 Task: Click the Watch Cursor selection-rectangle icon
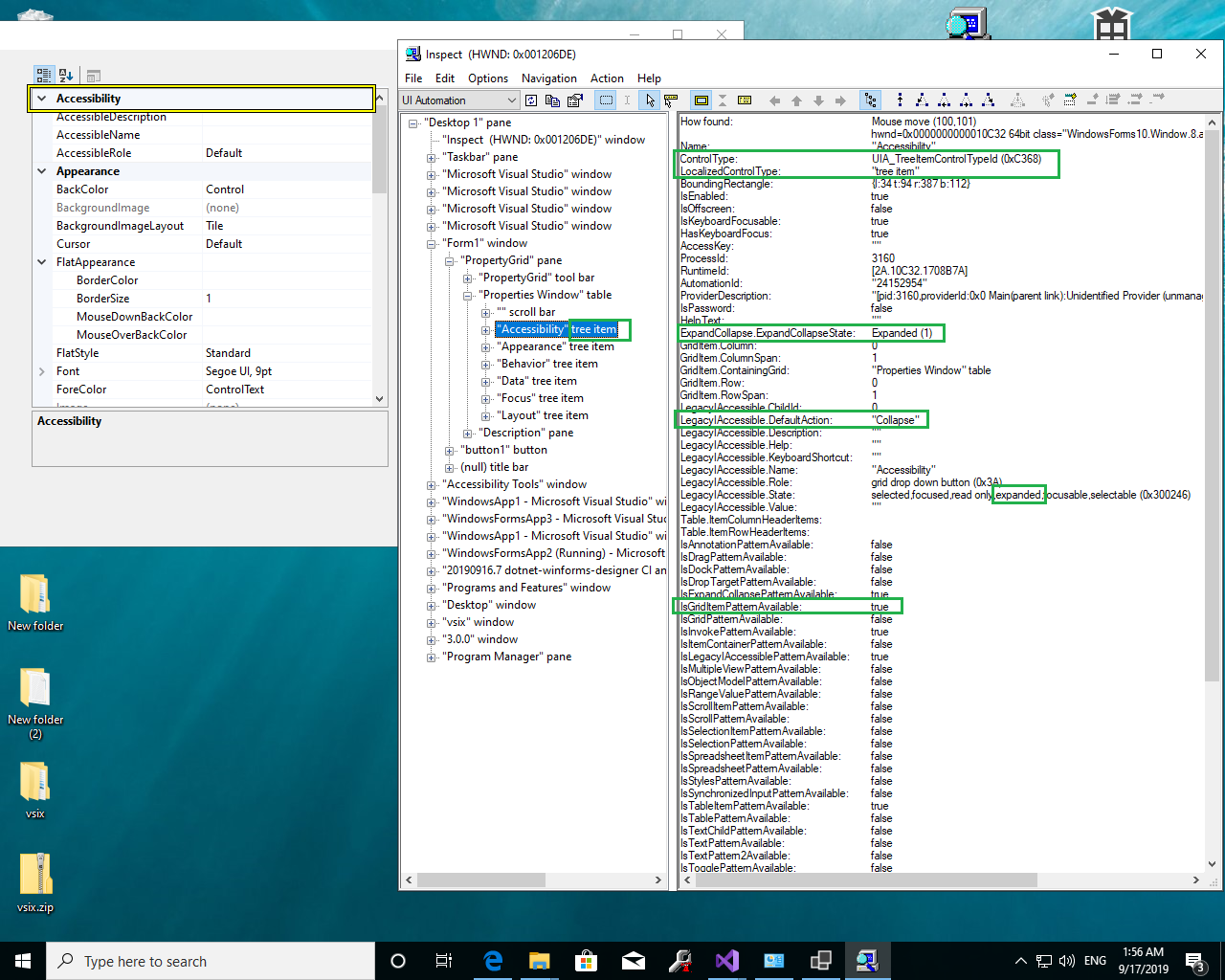pos(604,100)
